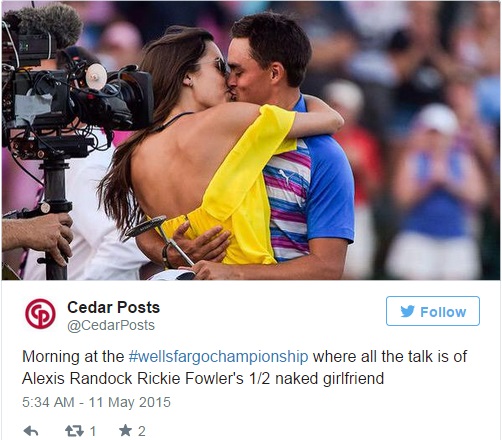Click the Twitter bird inside Follow button
Screen dimensions: 502x440
[407, 312]
